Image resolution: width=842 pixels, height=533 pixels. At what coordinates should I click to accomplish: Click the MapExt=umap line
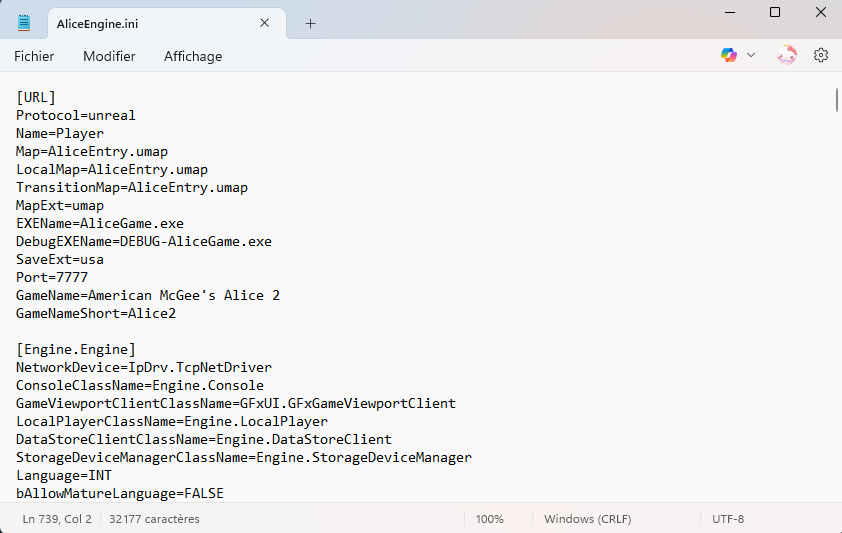[x=60, y=206]
